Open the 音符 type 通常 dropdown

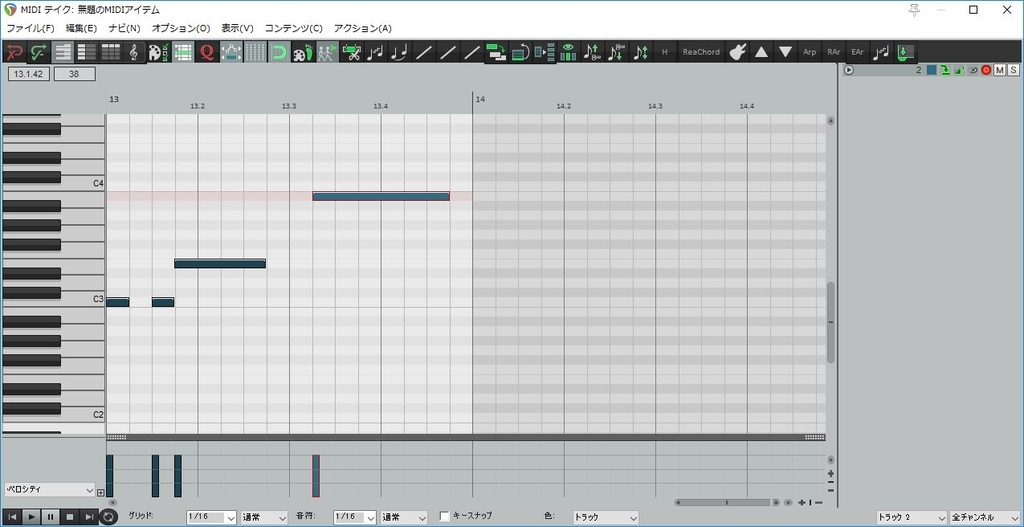click(404, 517)
